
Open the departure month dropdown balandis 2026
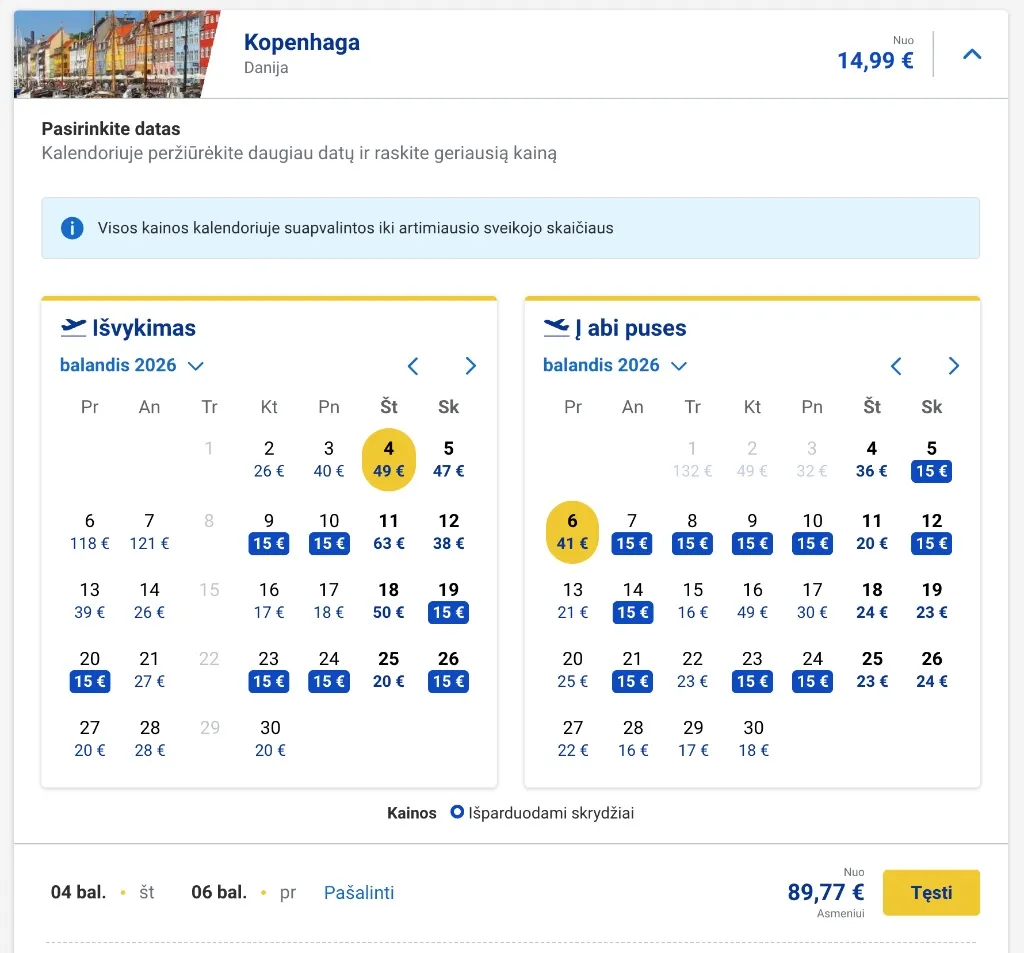131,366
